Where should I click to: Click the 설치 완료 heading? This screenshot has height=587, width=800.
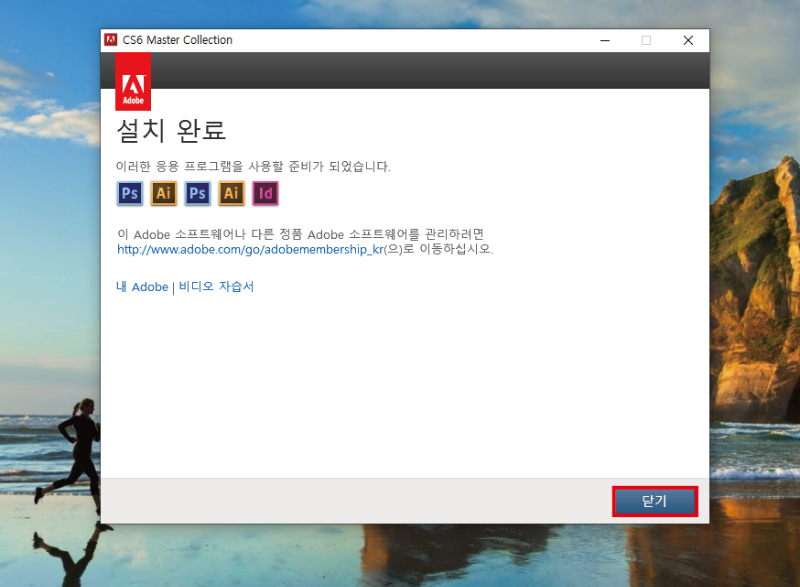(171, 130)
